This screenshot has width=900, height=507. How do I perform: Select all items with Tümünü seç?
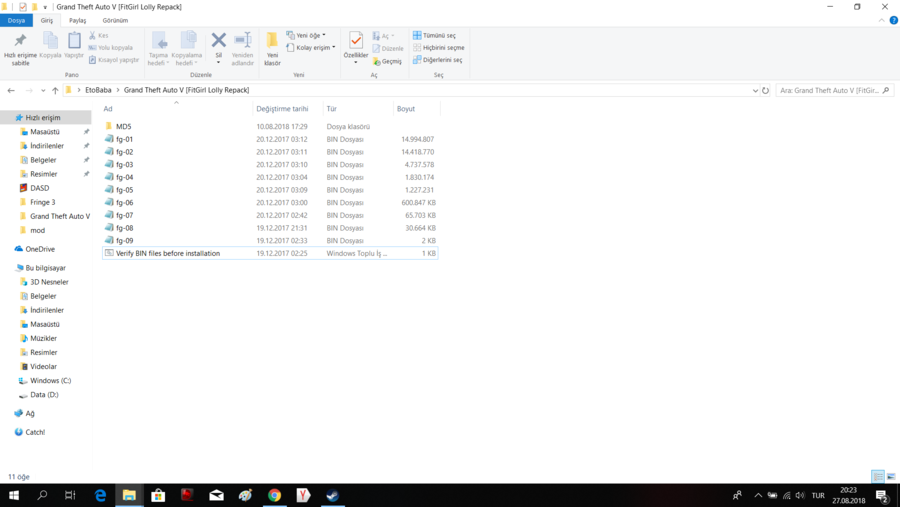point(435,35)
